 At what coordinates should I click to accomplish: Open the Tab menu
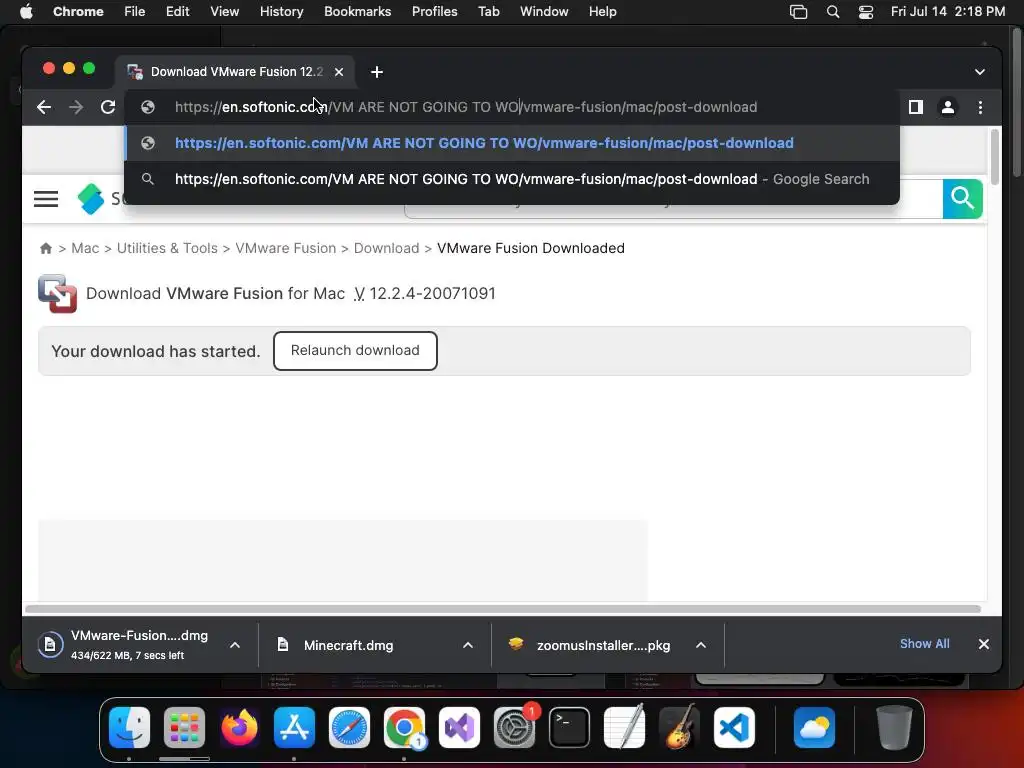tap(488, 12)
